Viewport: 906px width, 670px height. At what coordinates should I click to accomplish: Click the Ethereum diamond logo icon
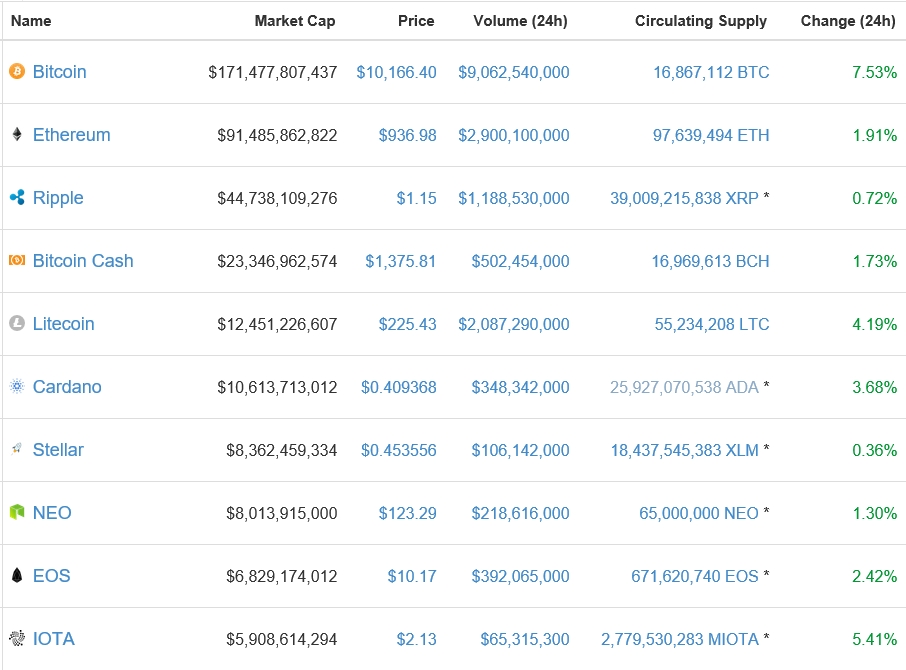click(x=16, y=135)
